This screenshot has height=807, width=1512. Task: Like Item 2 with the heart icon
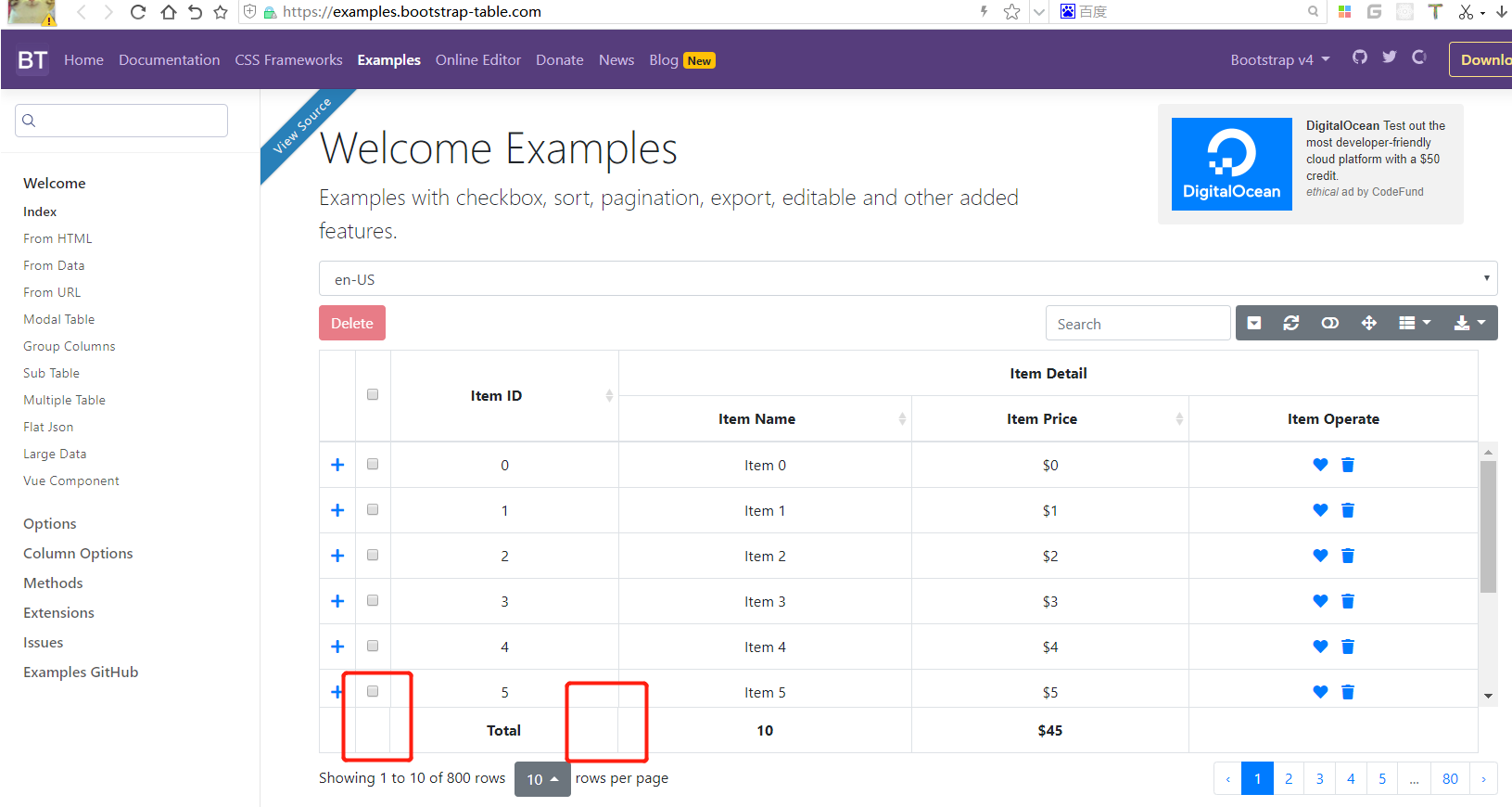(x=1320, y=556)
